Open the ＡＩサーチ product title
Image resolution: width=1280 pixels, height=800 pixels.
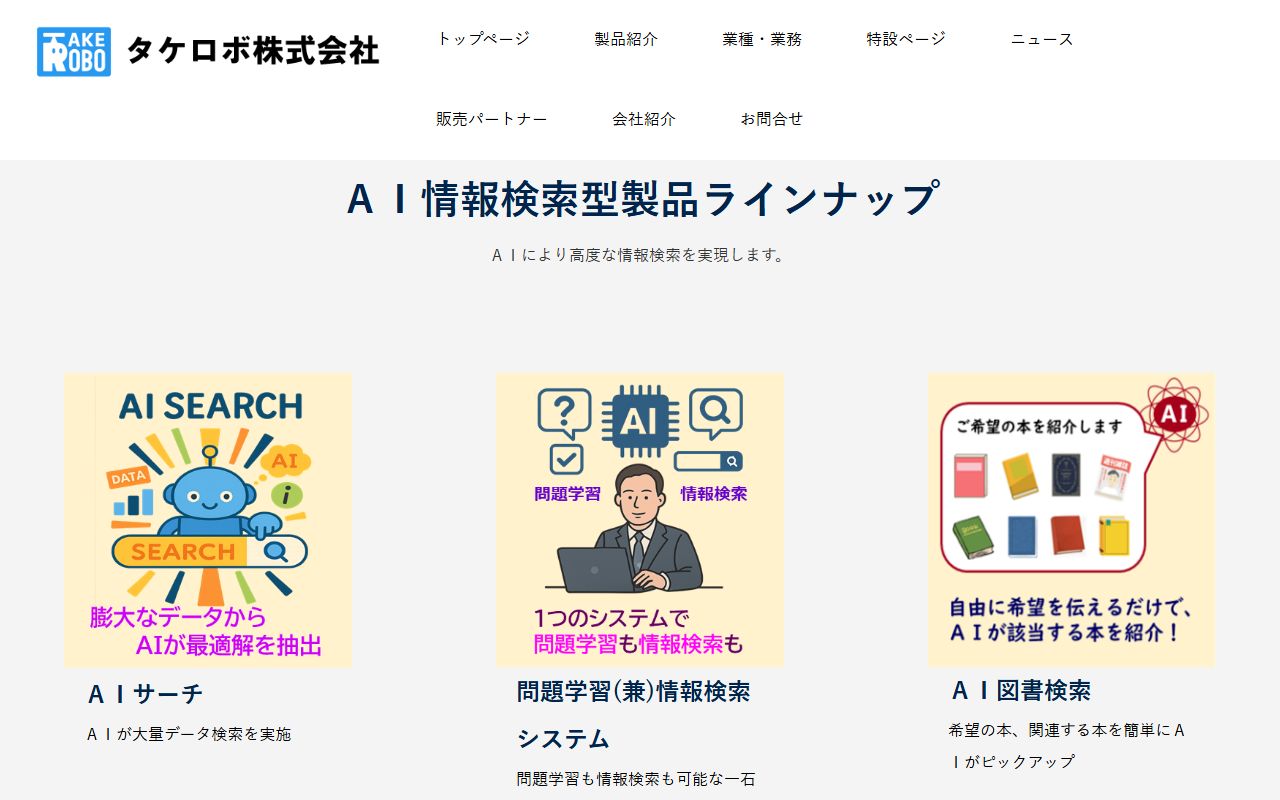point(146,693)
